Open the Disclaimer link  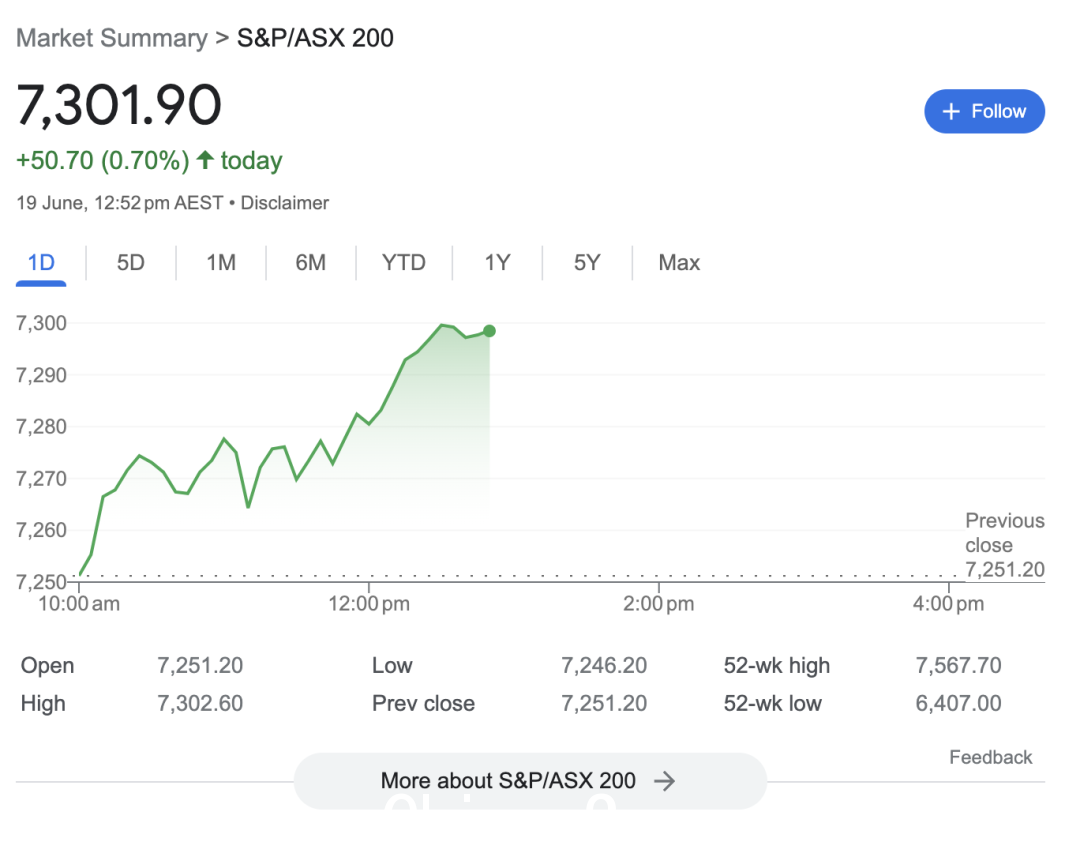point(284,203)
